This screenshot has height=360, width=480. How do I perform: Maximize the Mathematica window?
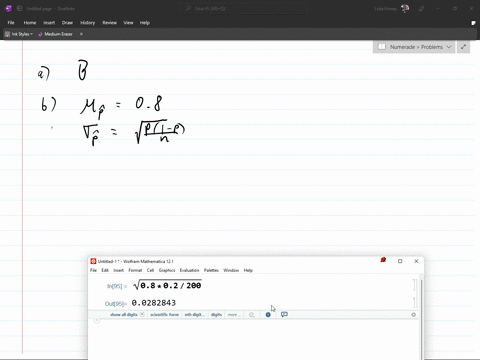pyautogui.click(x=400, y=261)
